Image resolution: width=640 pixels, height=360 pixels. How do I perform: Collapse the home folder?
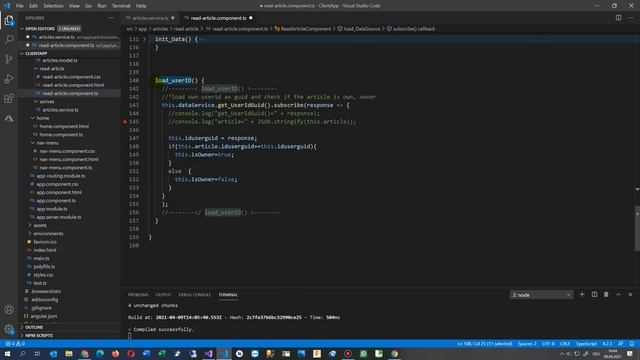pos(33,118)
